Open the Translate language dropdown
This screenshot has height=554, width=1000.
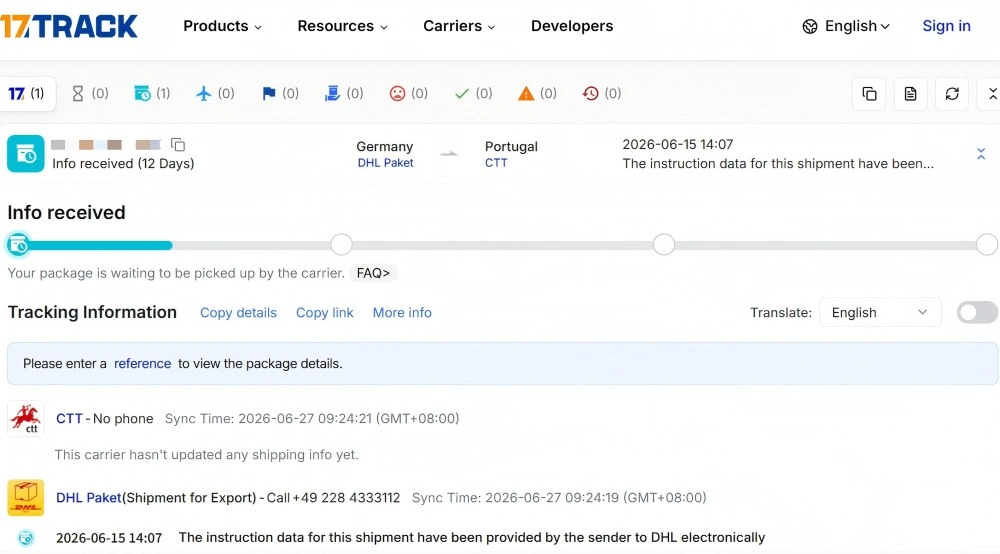[x=880, y=312]
